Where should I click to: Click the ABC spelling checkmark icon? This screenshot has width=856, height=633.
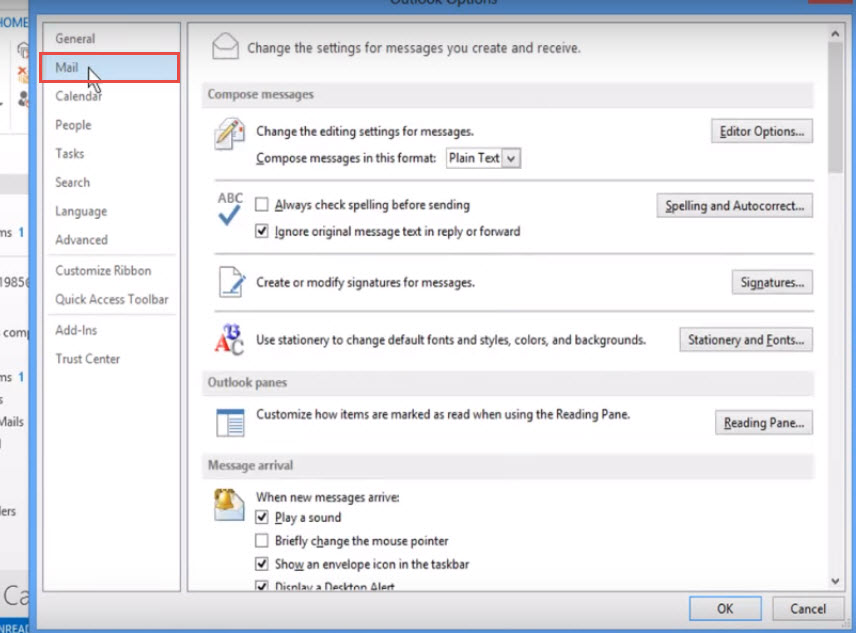point(230,208)
